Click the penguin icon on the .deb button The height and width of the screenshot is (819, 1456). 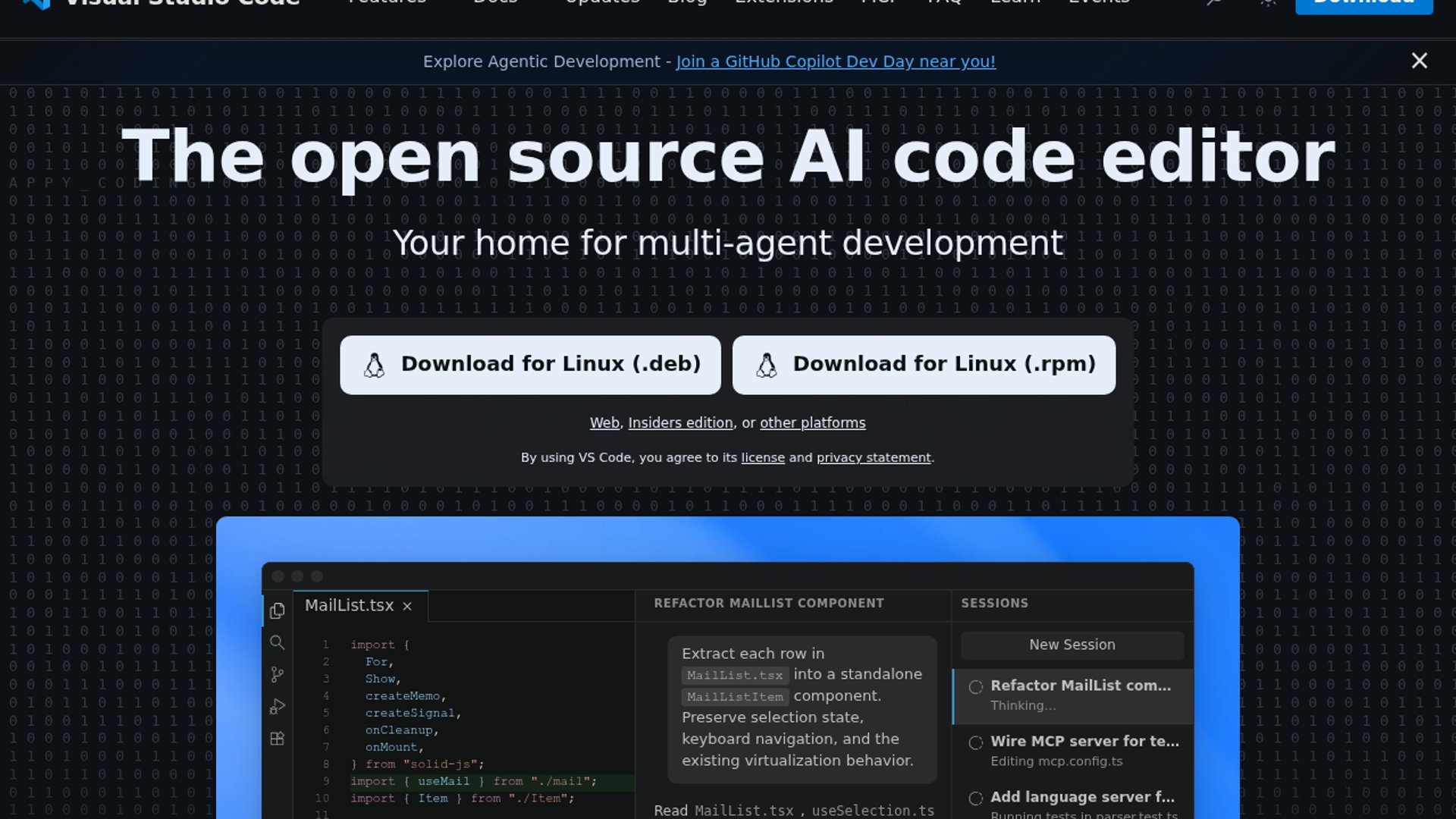coord(374,365)
